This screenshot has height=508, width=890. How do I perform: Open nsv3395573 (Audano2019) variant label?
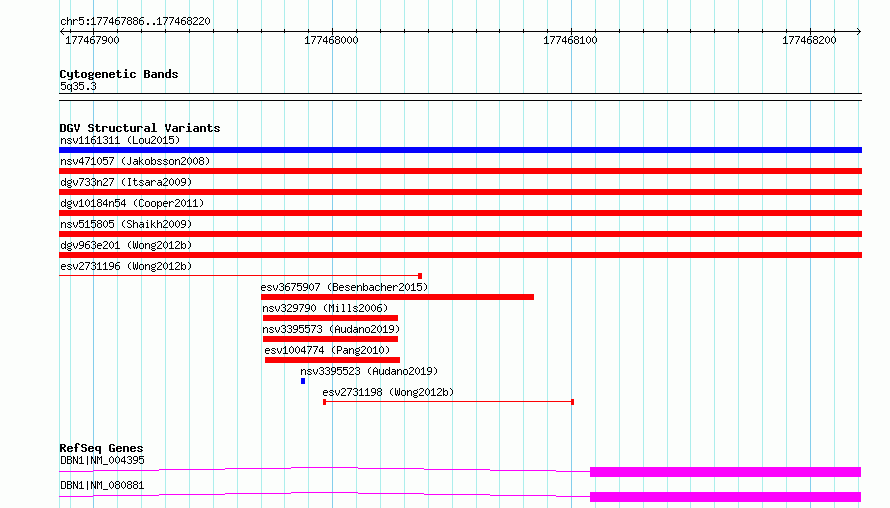pyautogui.click(x=331, y=329)
